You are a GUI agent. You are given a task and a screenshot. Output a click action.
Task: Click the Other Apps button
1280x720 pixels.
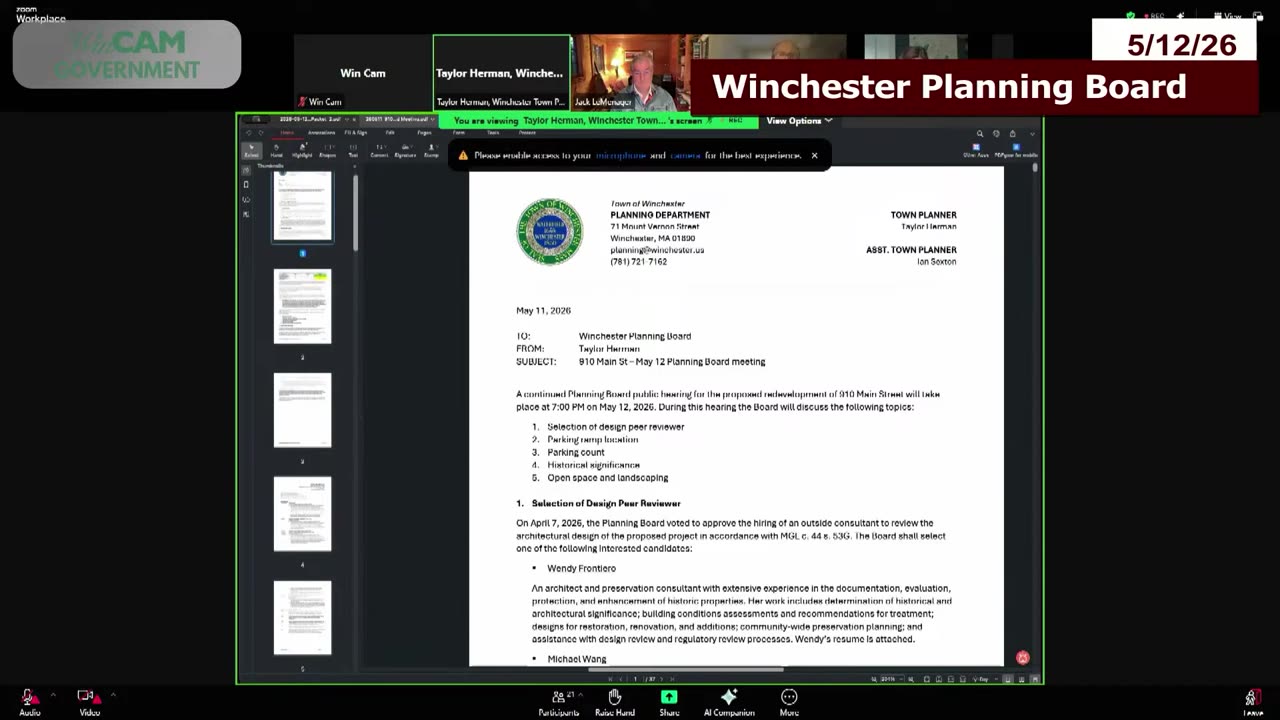[x=976, y=150]
